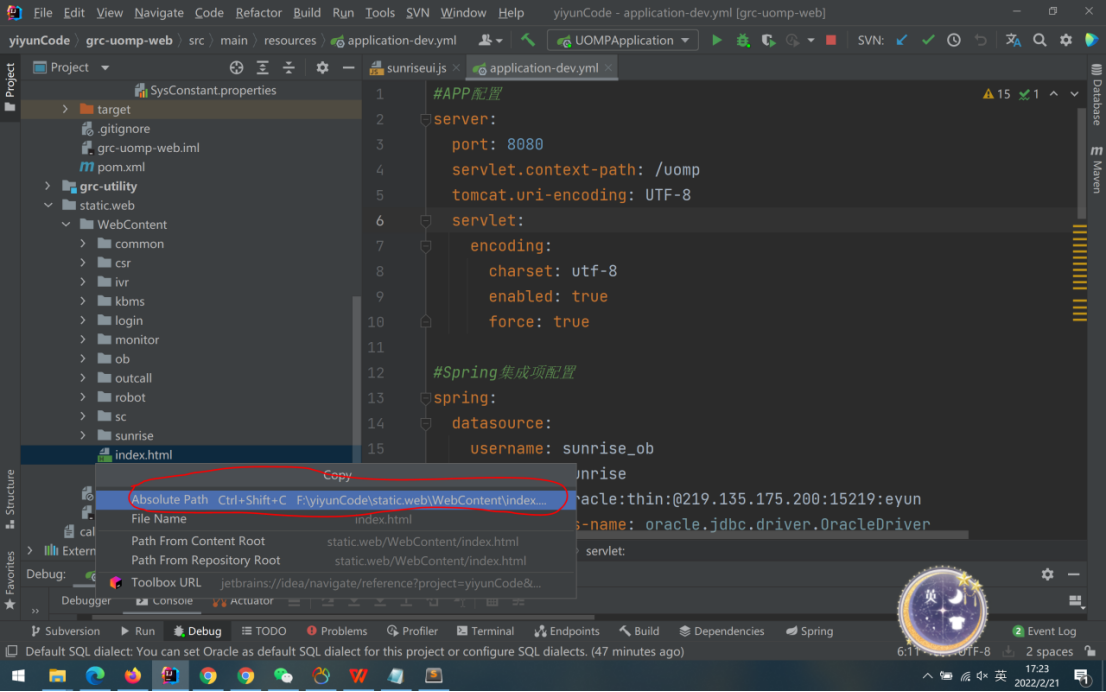Click the SVN update project arrow
Image resolution: width=1106 pixels, height=692 pixels.
tap(902, 41)
